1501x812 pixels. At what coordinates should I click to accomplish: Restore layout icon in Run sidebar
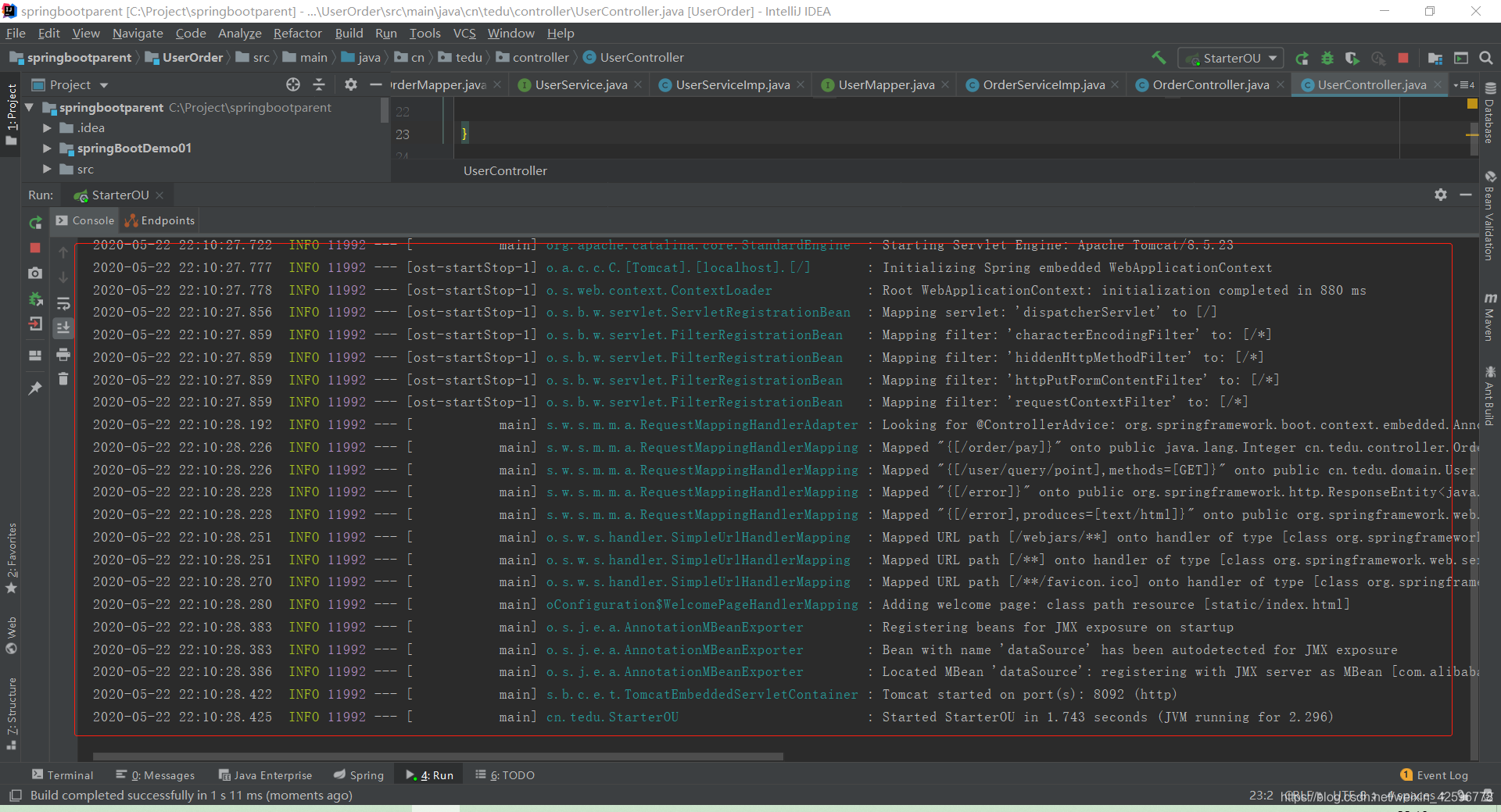click(35, 355)
